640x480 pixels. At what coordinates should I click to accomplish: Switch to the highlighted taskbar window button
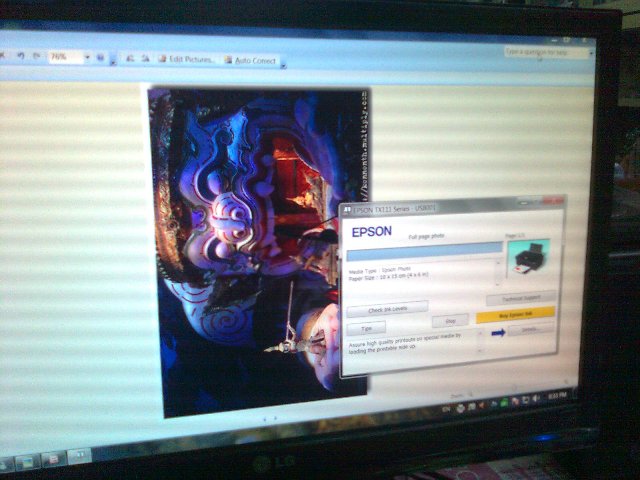pyautogui.click(x=79, y=455)
